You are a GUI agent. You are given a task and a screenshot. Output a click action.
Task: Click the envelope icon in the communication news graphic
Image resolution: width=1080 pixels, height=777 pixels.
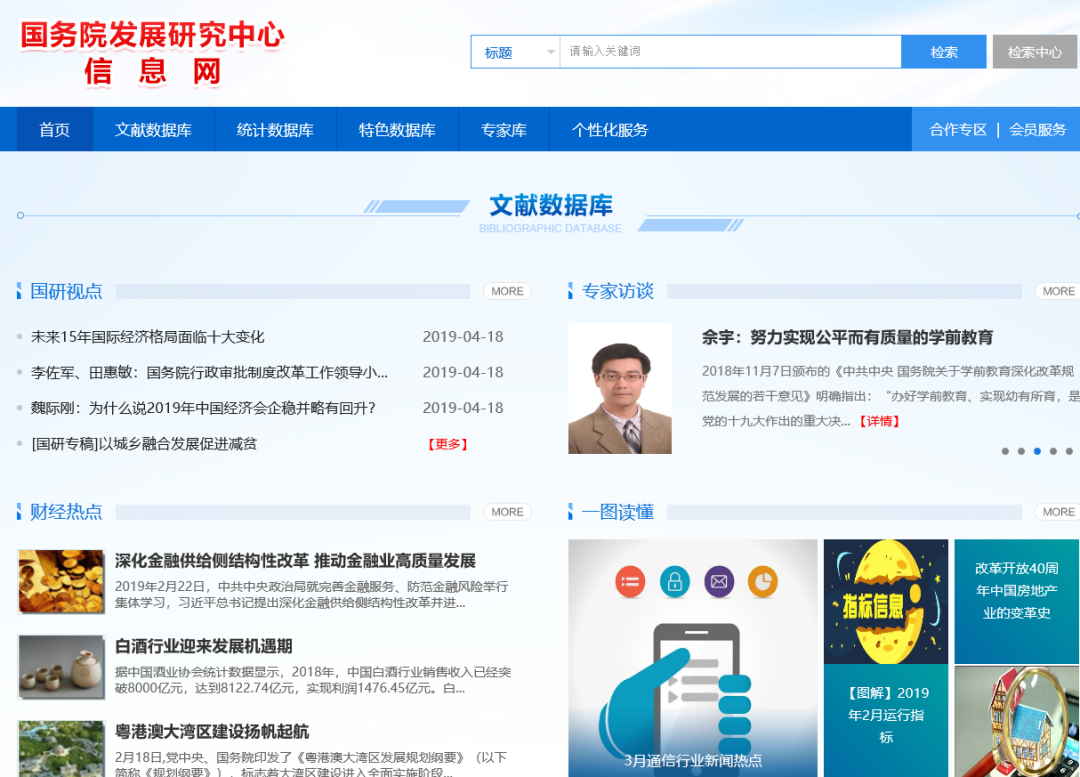click(718, 580)
